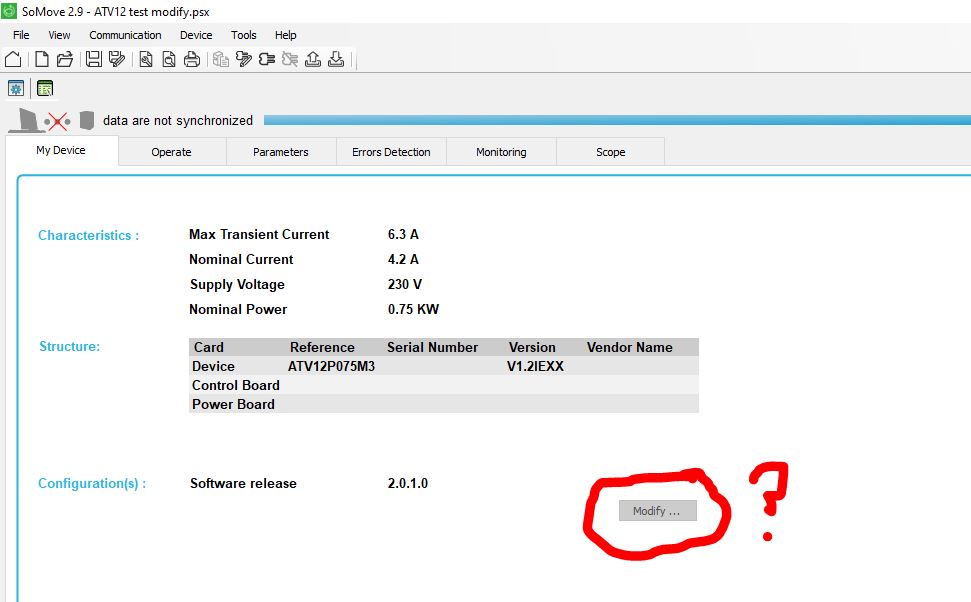Click the 6.3 A transient current value
Screen dimensions: 971x602
point(403,235)
